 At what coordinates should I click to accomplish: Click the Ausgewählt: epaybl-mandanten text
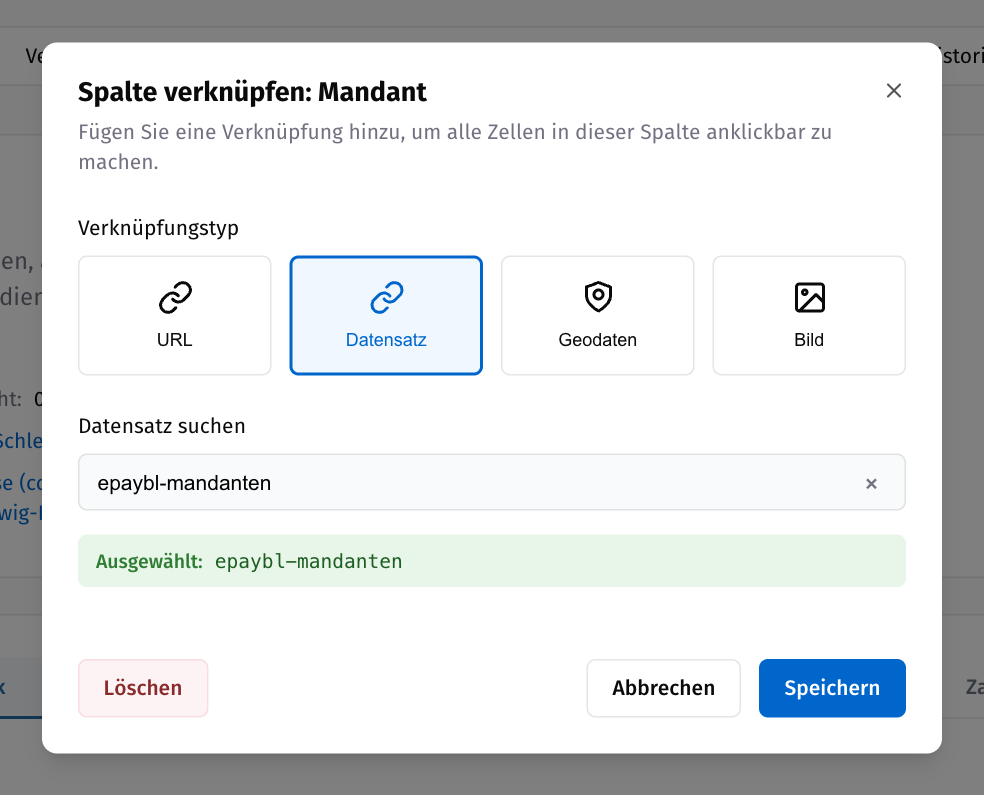click(249, 561)
